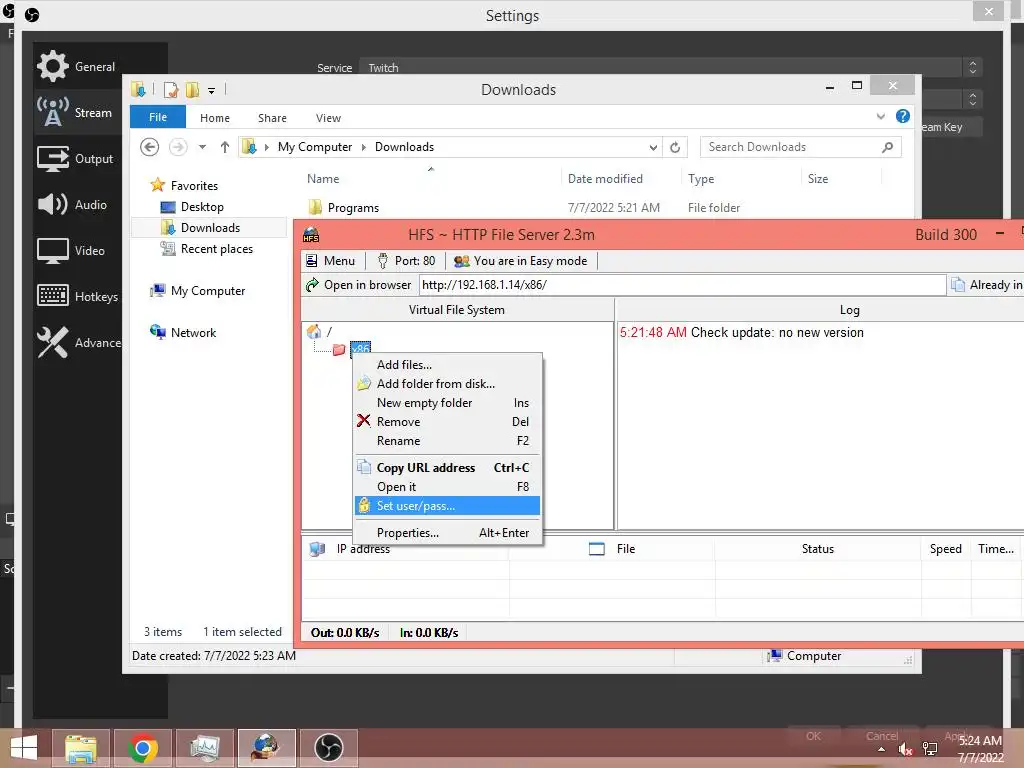Image resolution: width=1024 pixels, height=768 pixels.
Task: Click Remove in the context menu
Action: pos(447,421)
